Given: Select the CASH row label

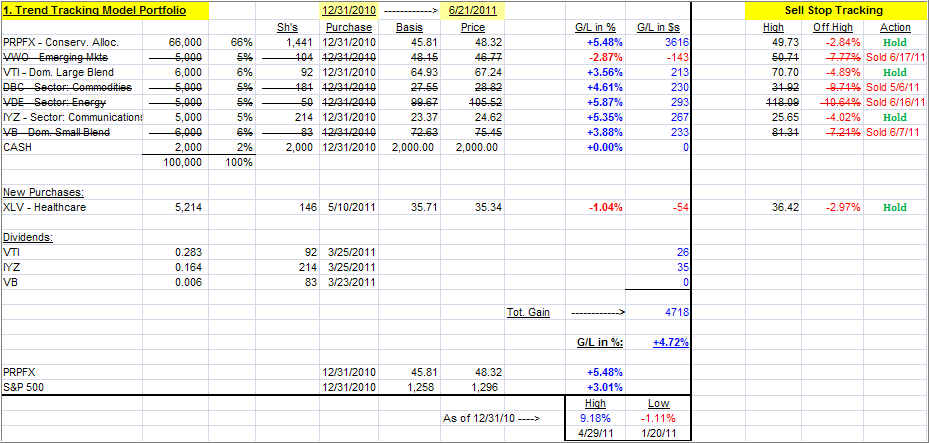Looking at the screenshot, I should (x=17, y=148).
